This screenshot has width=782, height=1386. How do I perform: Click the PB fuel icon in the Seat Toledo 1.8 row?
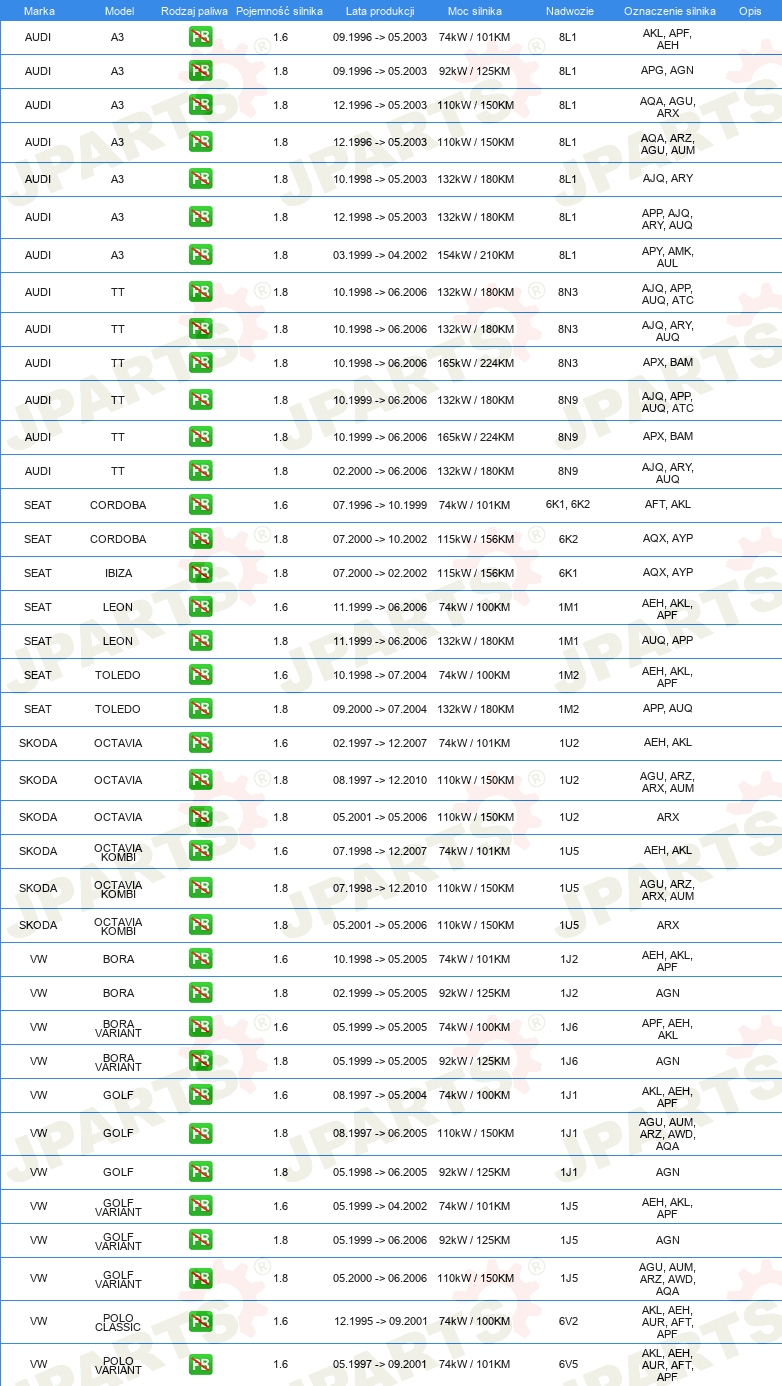tap(201, 709)
